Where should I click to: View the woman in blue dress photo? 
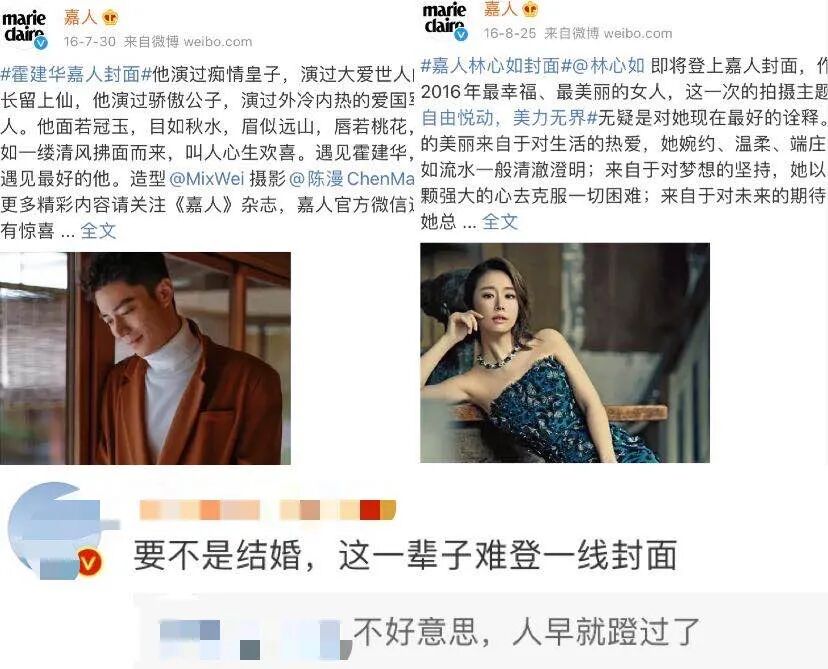point(565,353)
